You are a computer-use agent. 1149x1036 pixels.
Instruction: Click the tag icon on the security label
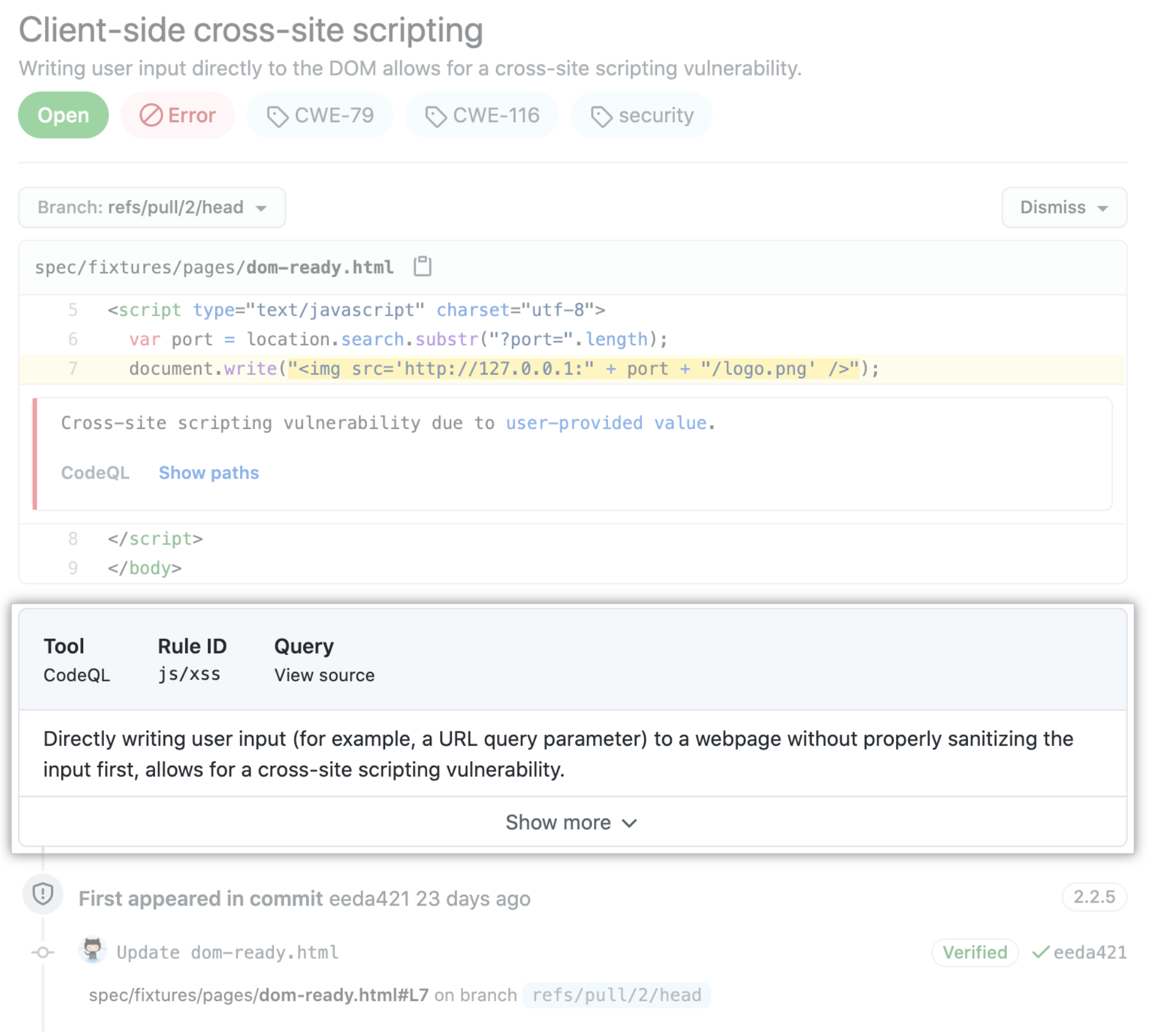click(x=603, y=116)
